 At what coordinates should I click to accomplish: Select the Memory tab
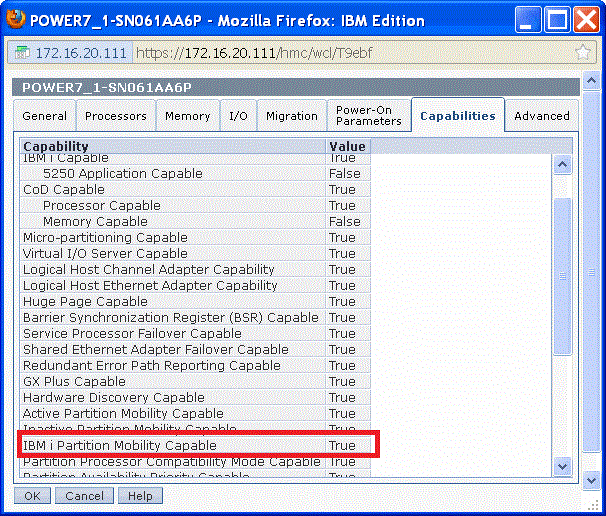click(187, 116)
